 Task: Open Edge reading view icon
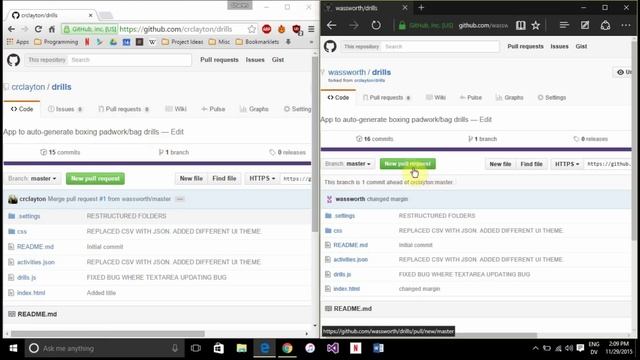click(520, 25)
